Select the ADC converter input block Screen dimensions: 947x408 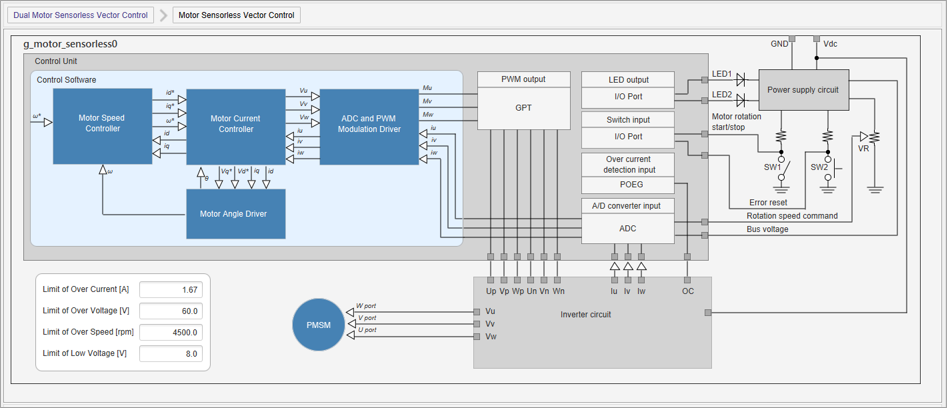click(x=627, y=228)
